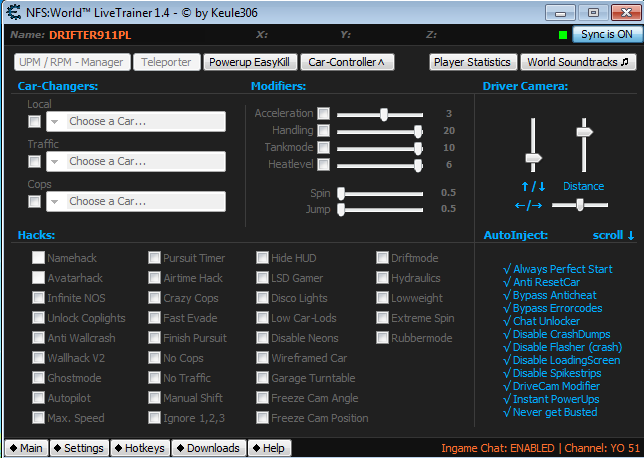Check the No Traffic option
The width and height of the screenshot is (644, 458).
pos(154,378)
